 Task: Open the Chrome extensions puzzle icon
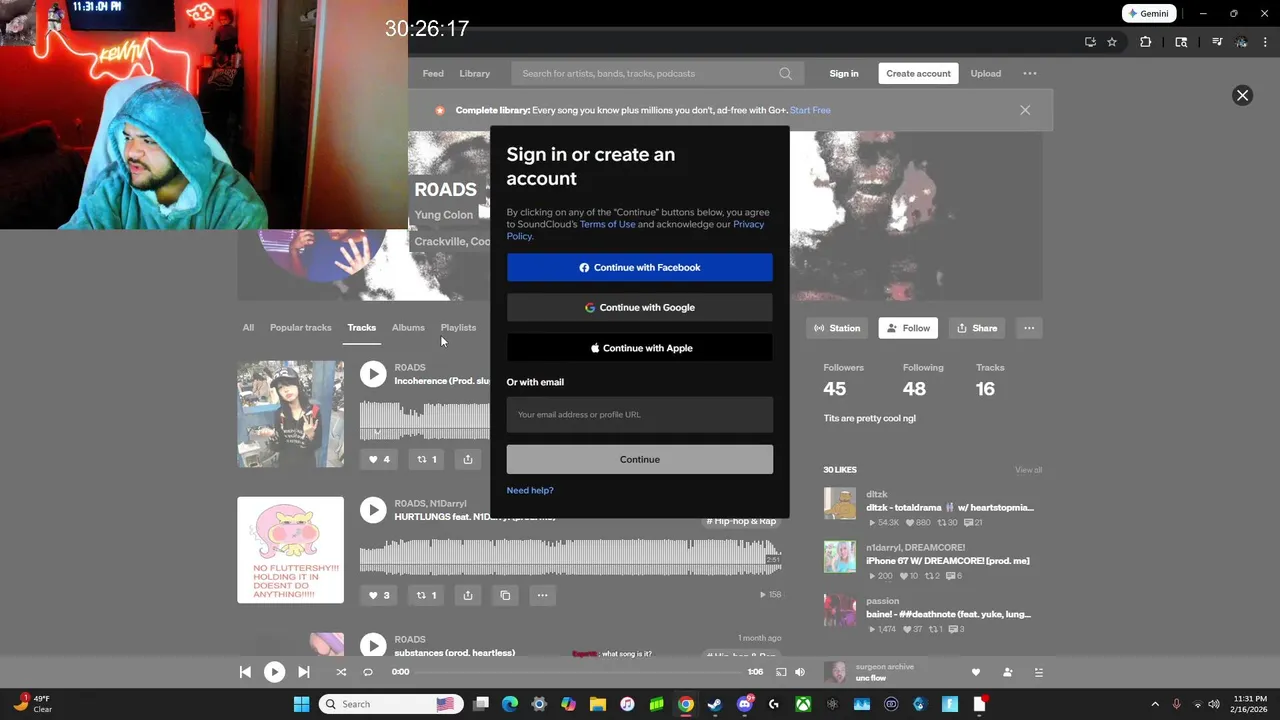click(x=1146, y=42)
